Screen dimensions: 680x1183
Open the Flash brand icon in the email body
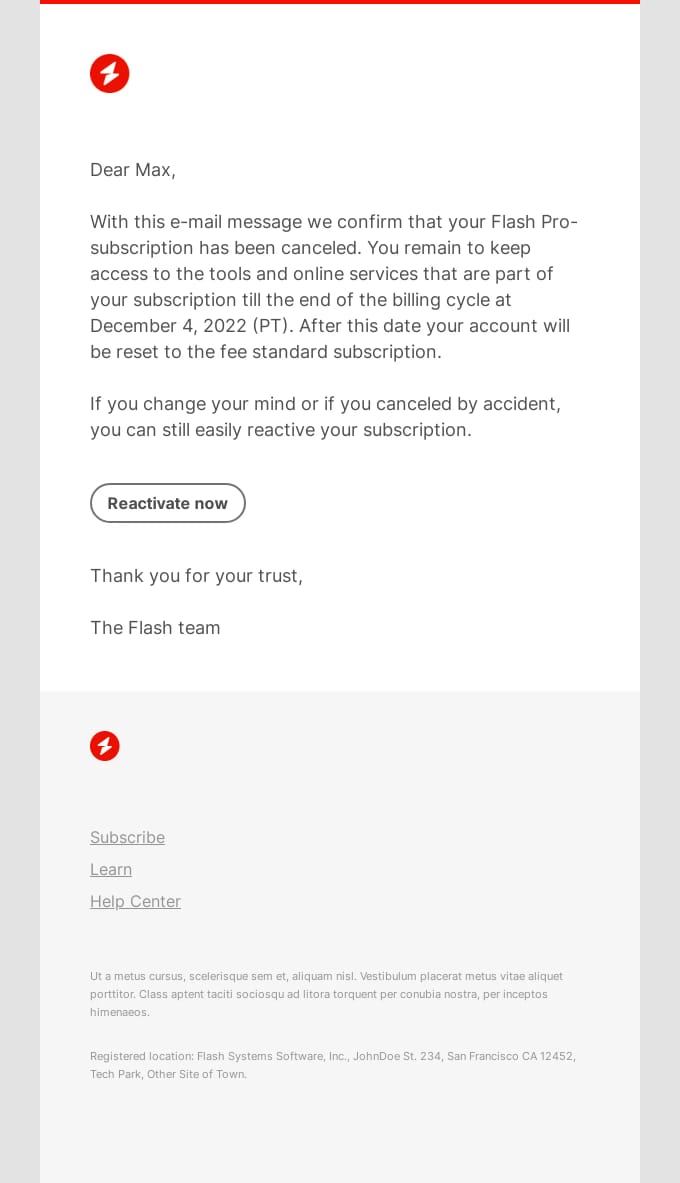tap(110, 73)
